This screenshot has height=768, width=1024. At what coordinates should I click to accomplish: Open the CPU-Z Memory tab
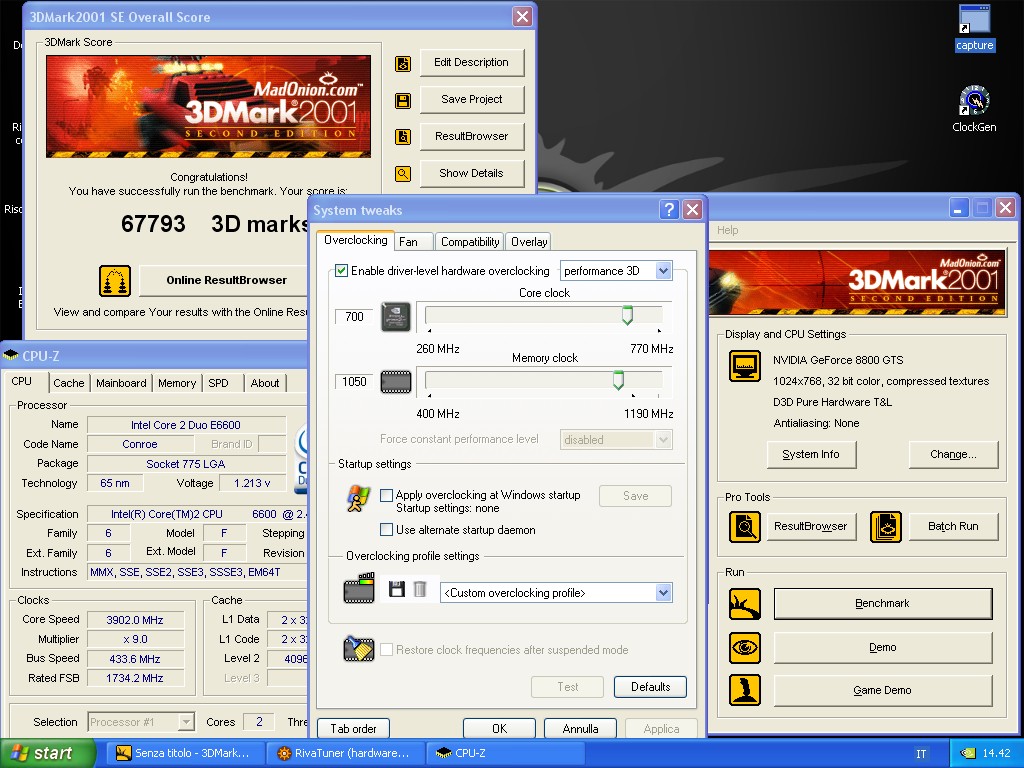click(177, 383)
